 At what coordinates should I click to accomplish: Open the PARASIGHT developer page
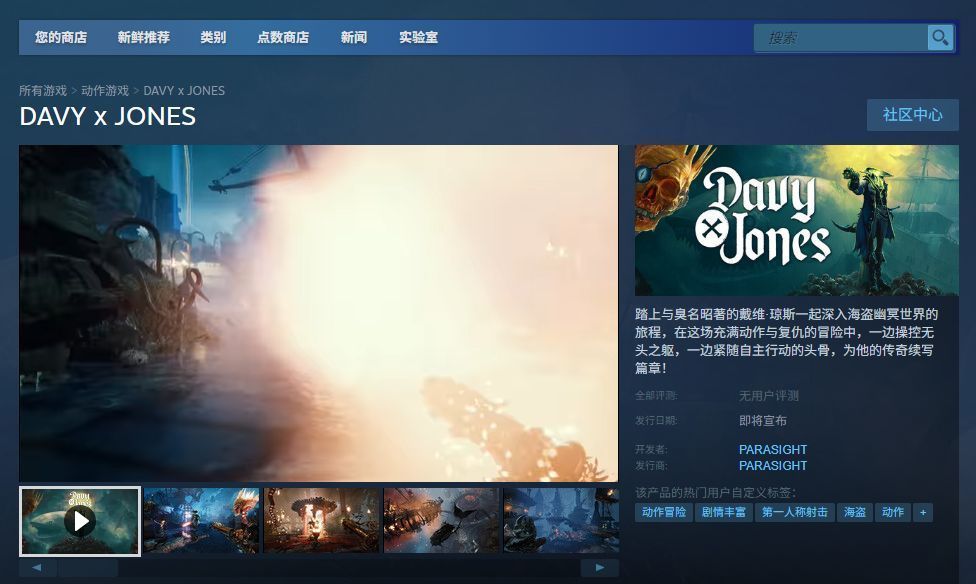pos(773,449)
